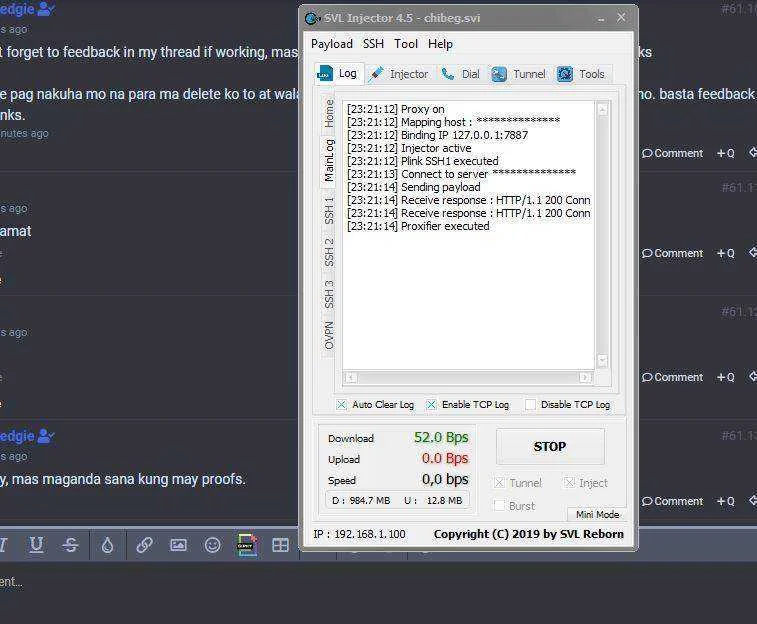Viewport: 757px width, 624px height.
Task: Toggle the Enable TCP Log checkbox
Action: pyautogui.click(x=431, y=404)
